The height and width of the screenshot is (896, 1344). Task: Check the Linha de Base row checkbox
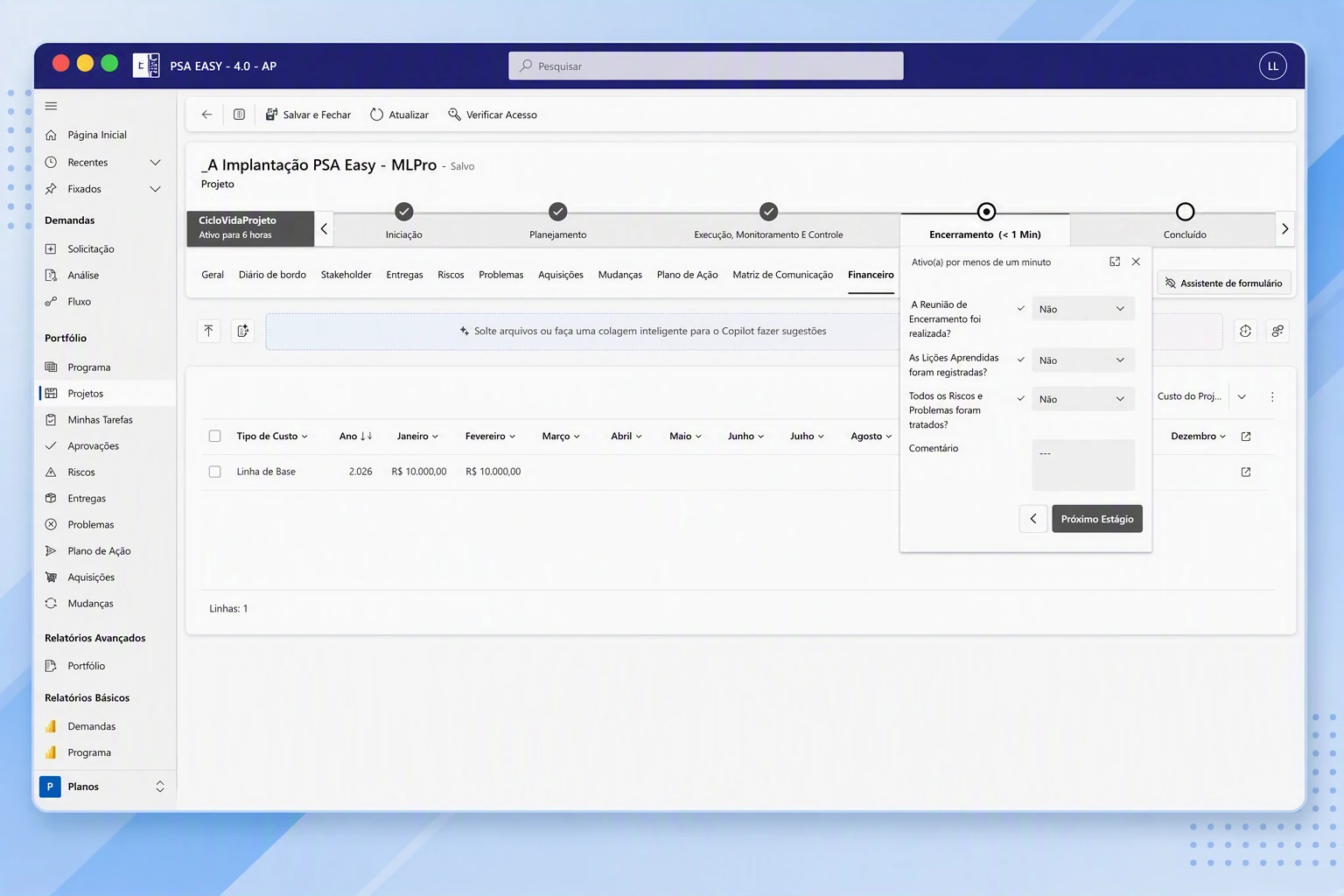click(x=214, y=472)
